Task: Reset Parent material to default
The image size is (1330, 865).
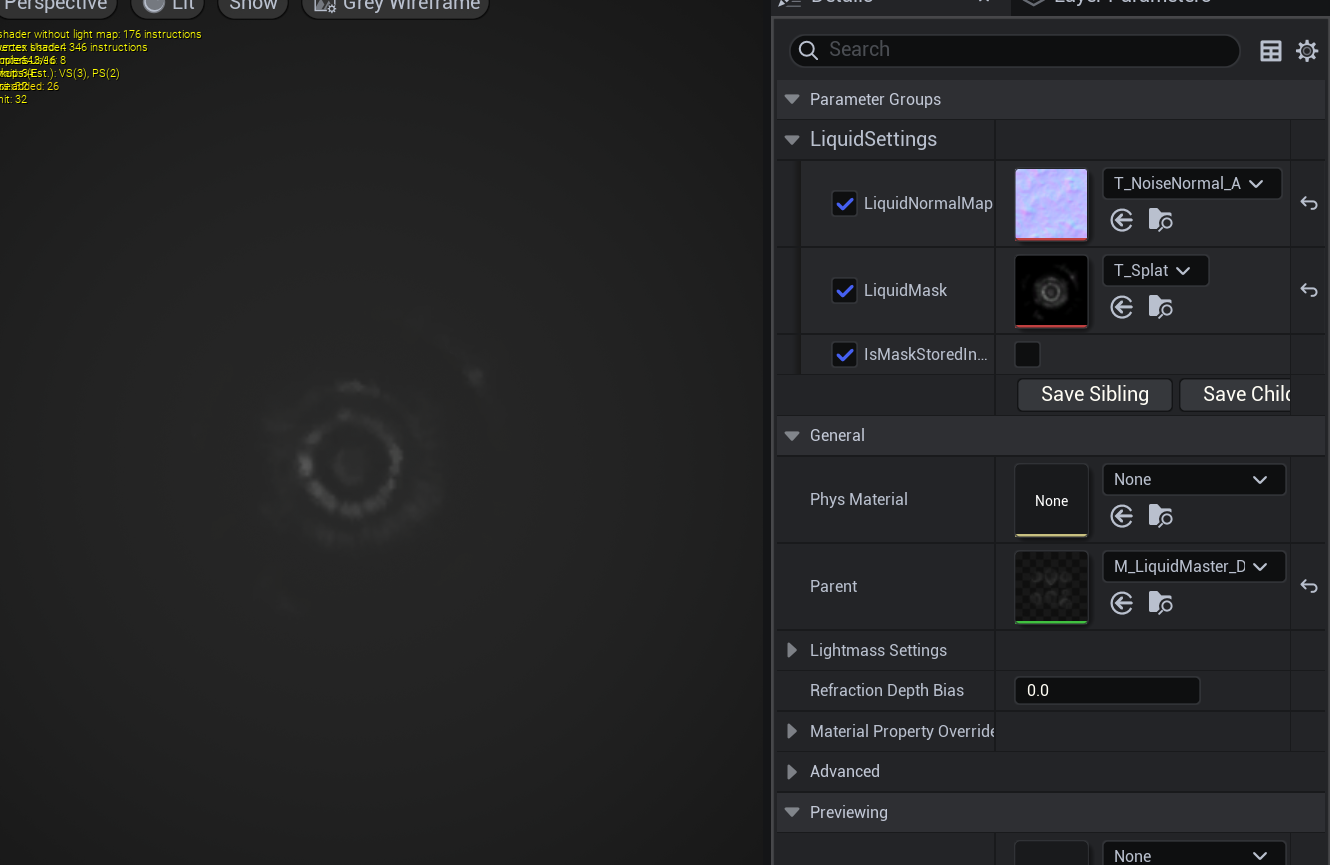Action: tap(1309, 586)
